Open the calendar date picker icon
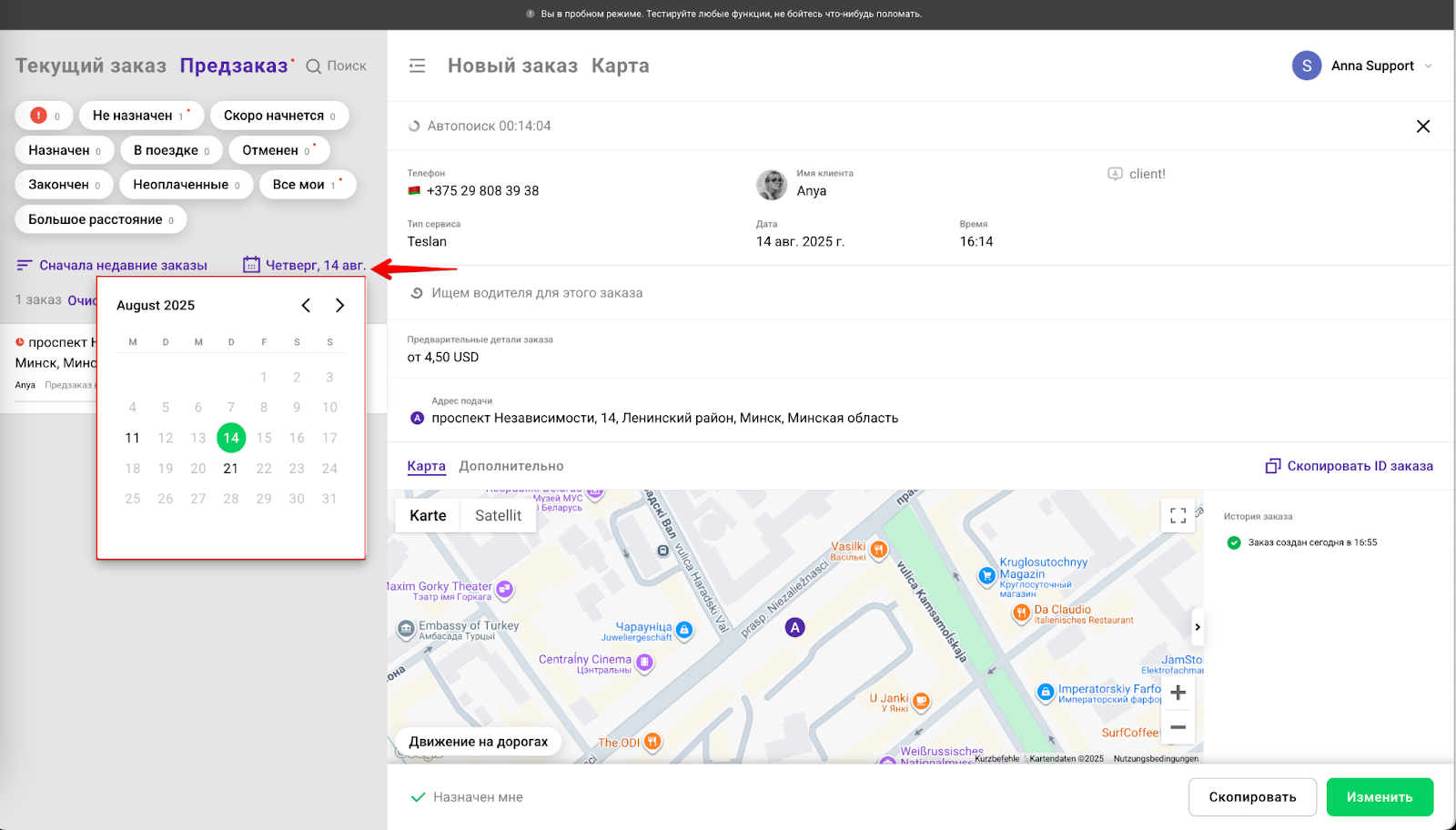Screen dimensions: 1456x830 251,265
